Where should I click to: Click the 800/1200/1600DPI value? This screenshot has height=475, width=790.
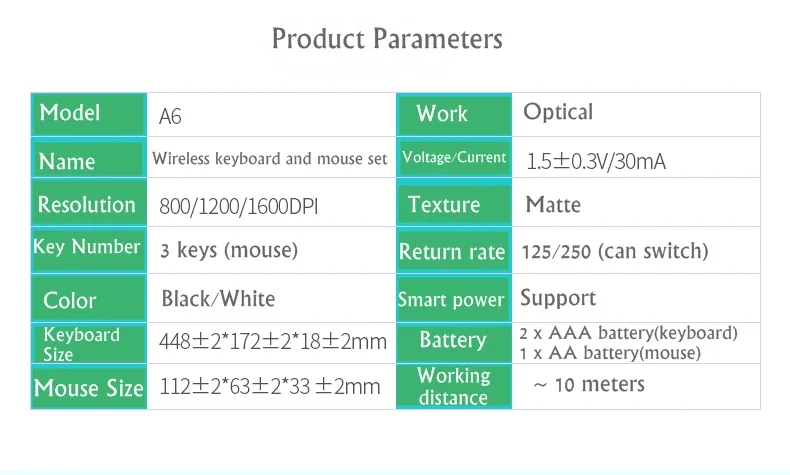[239, 206]
